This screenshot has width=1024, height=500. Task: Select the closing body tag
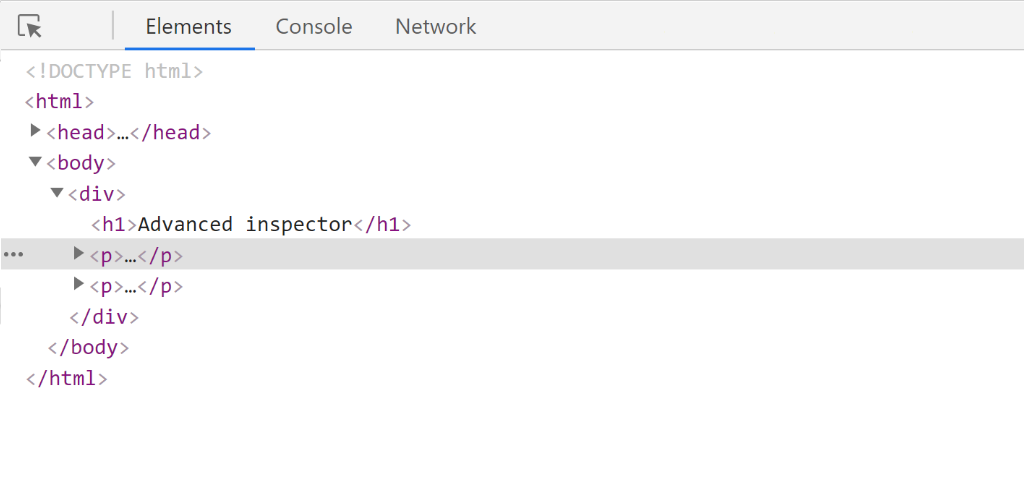pos(88,347)
